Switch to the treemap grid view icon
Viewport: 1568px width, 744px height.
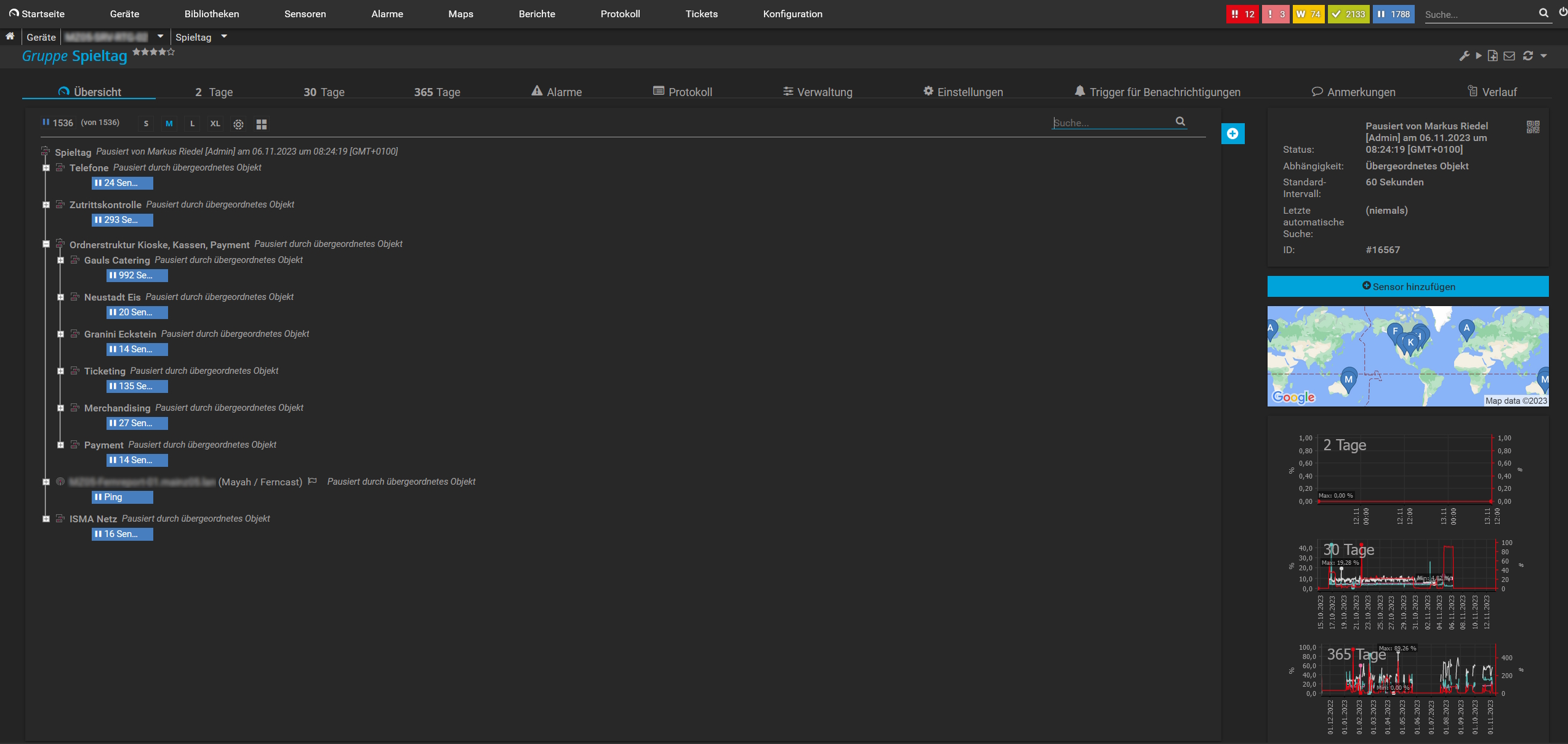pyautogui.click(x=261, y=124)
